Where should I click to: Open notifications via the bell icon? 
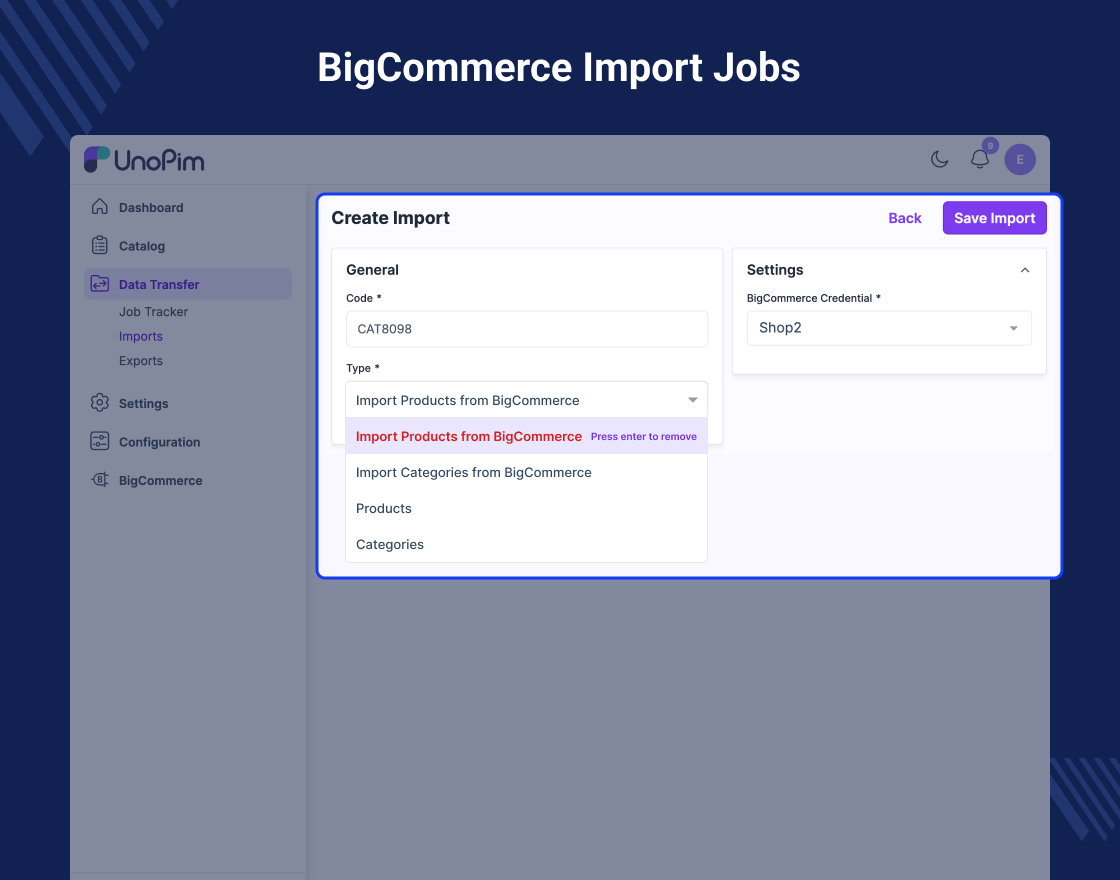pos(979,159)
